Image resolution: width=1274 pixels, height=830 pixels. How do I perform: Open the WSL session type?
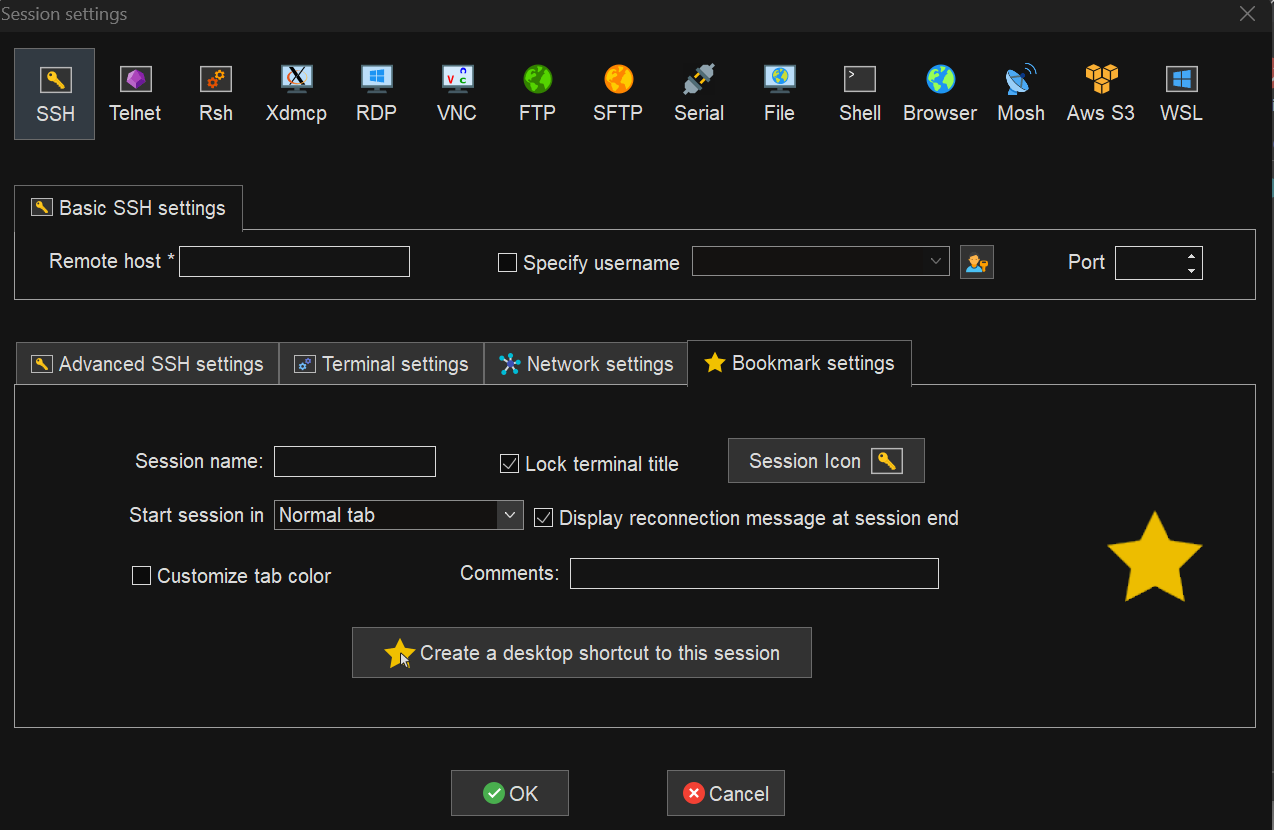click(x=1181, y=93)
